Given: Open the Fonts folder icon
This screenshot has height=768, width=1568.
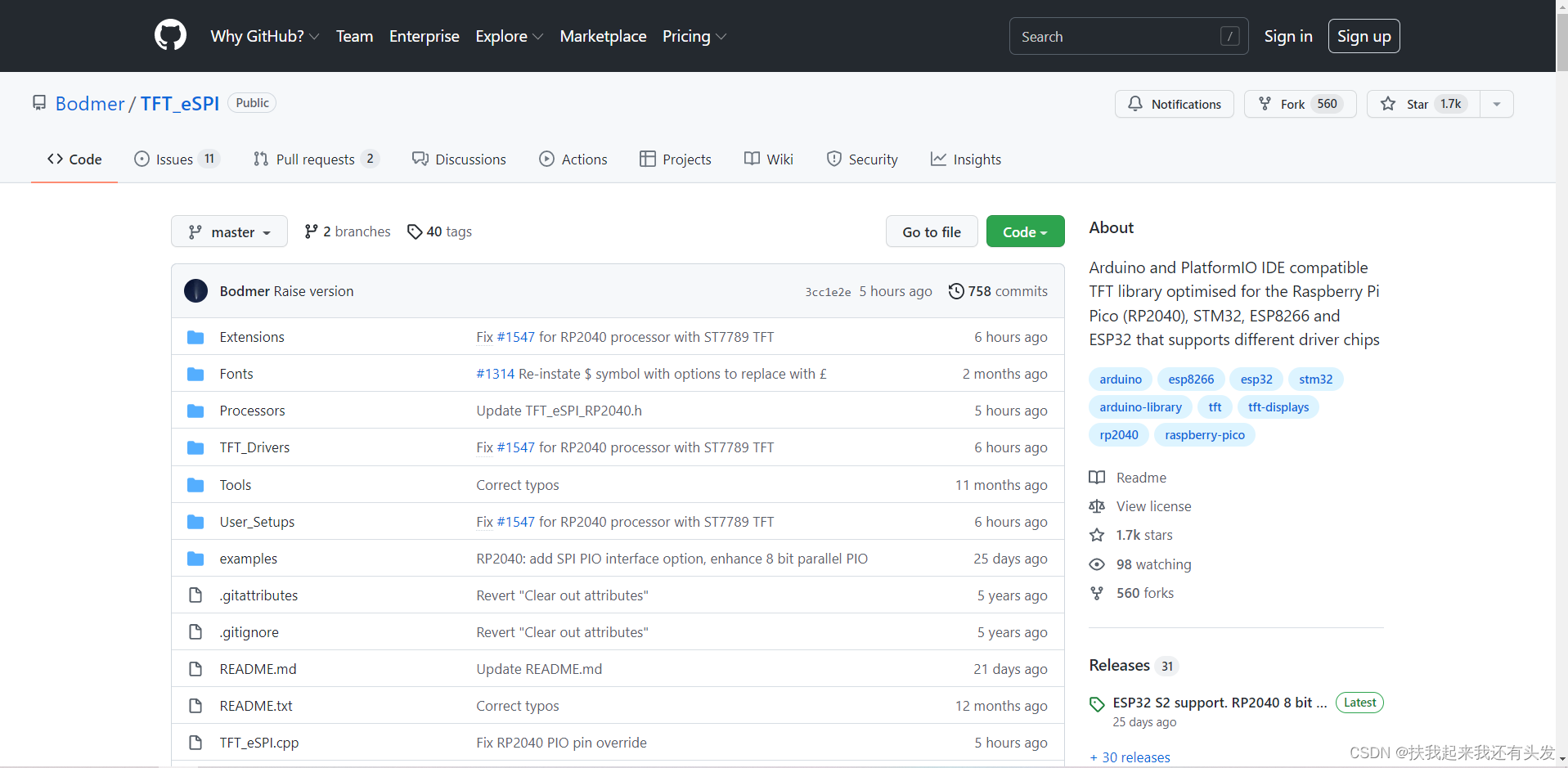Looking at the screenshot, I should [x=195, y=374].
